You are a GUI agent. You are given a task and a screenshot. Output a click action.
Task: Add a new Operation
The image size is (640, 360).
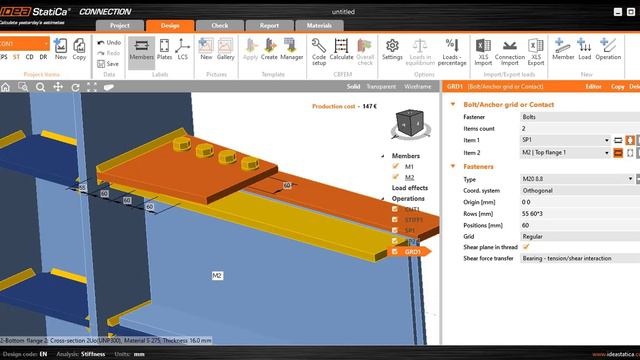point(608,49)
